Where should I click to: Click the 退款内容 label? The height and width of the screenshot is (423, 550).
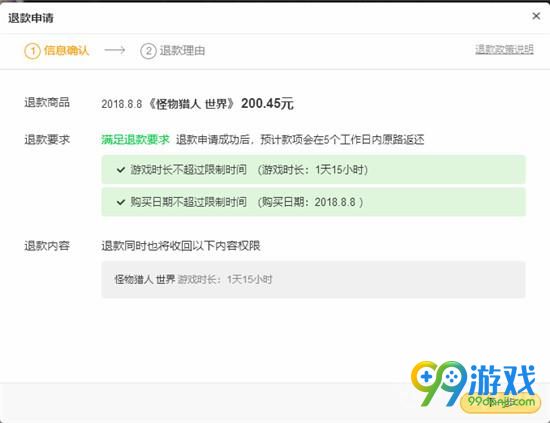(47, 246)
